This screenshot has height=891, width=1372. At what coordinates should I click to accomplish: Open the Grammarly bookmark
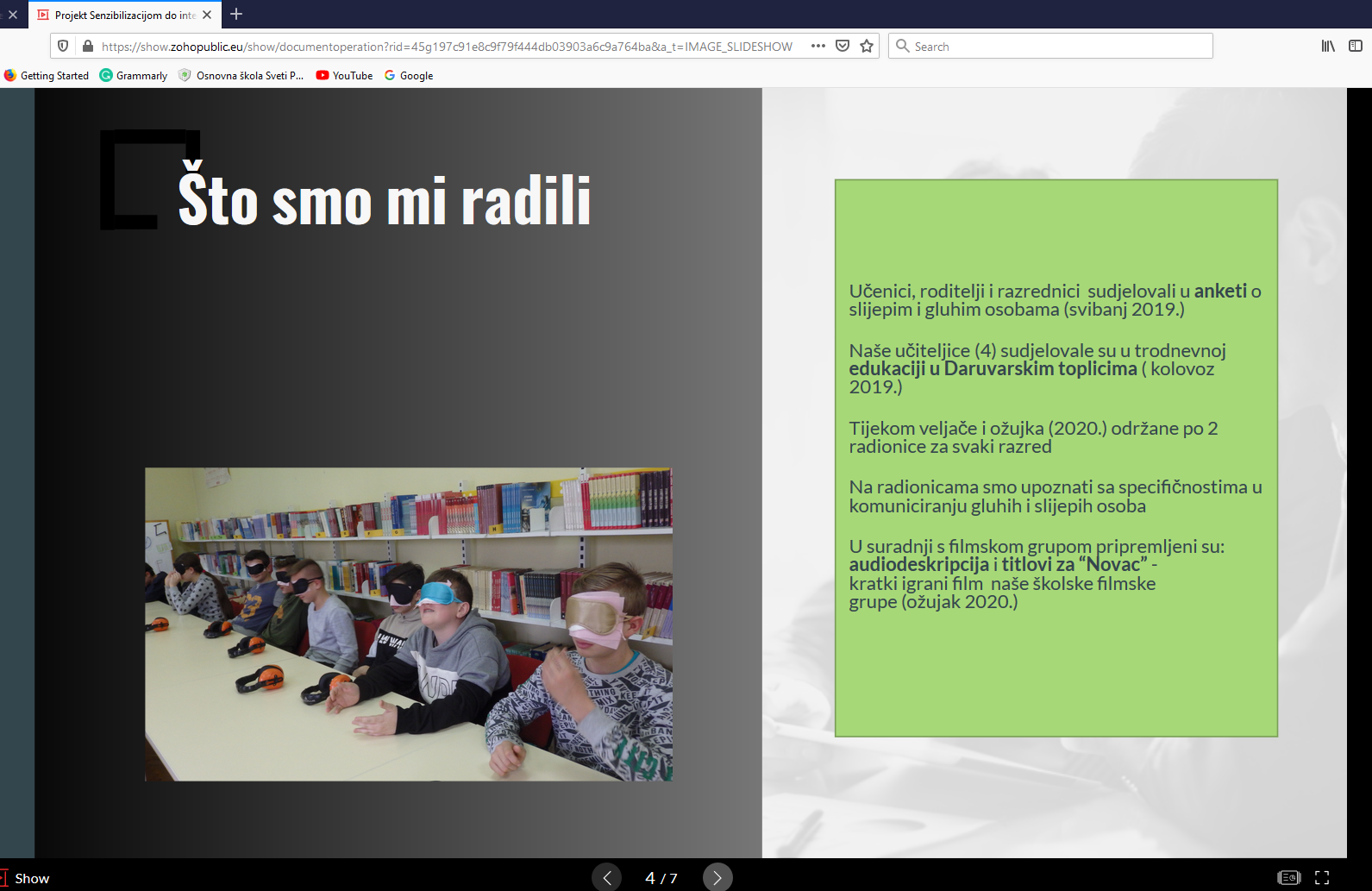(x=134, y=76)
